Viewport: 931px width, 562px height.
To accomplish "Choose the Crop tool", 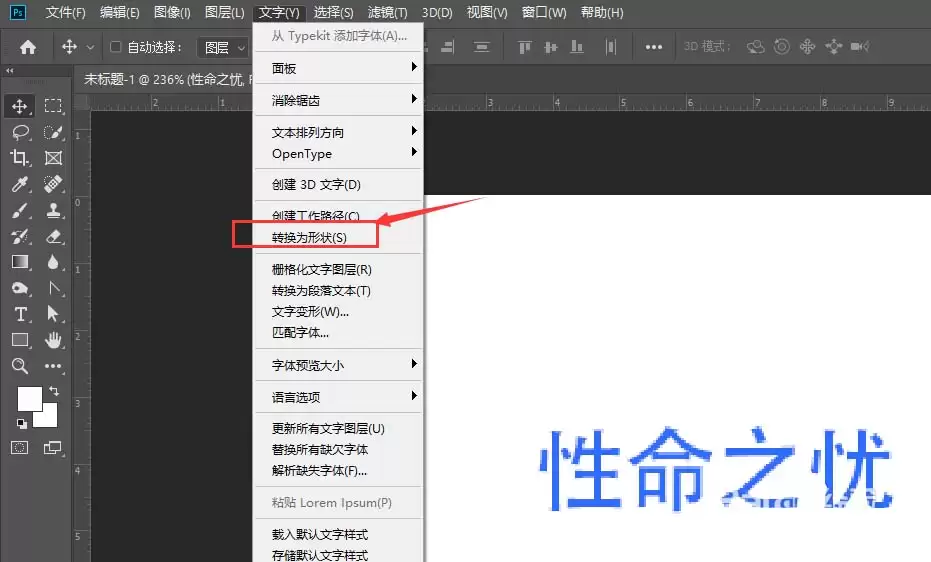I will click(20, 158).
